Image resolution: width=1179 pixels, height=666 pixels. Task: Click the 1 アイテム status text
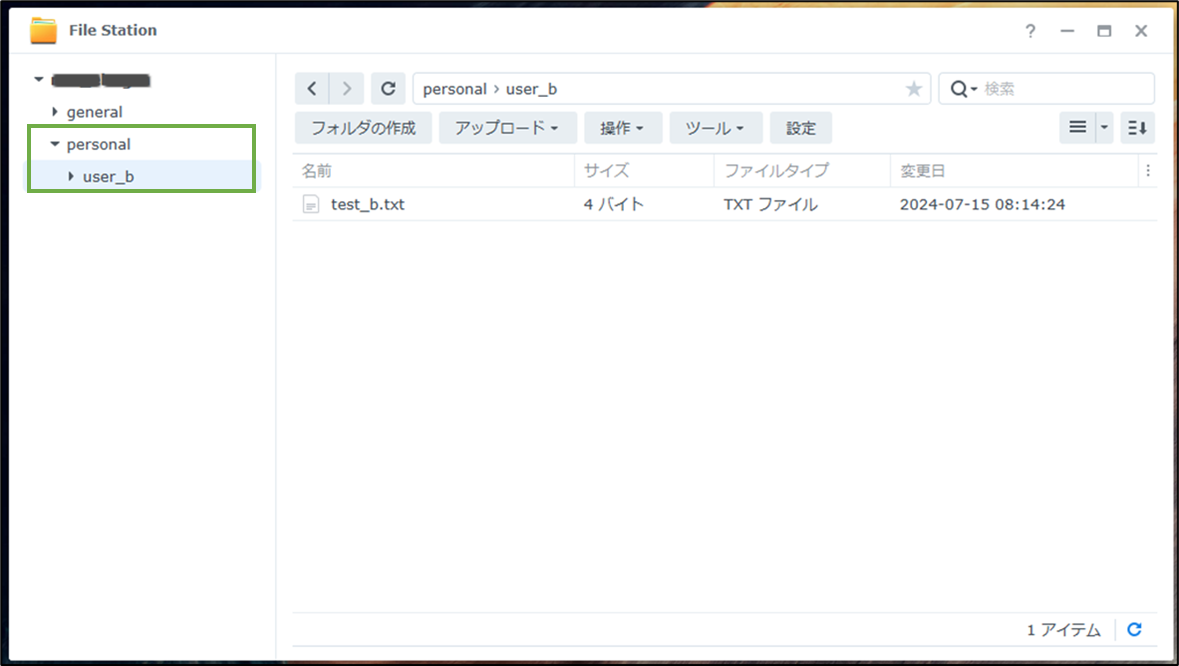[x=1064, y=630]
